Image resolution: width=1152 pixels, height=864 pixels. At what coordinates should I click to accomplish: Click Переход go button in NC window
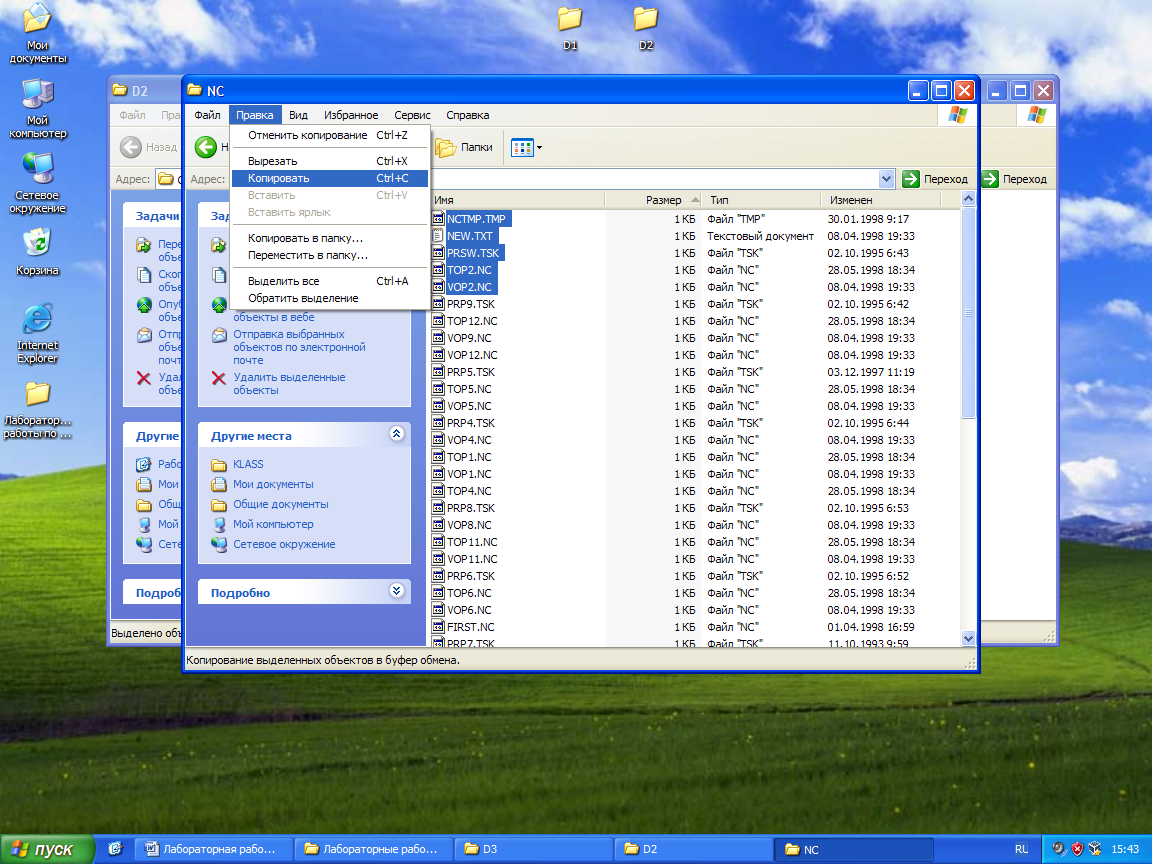tap(936, 179)
